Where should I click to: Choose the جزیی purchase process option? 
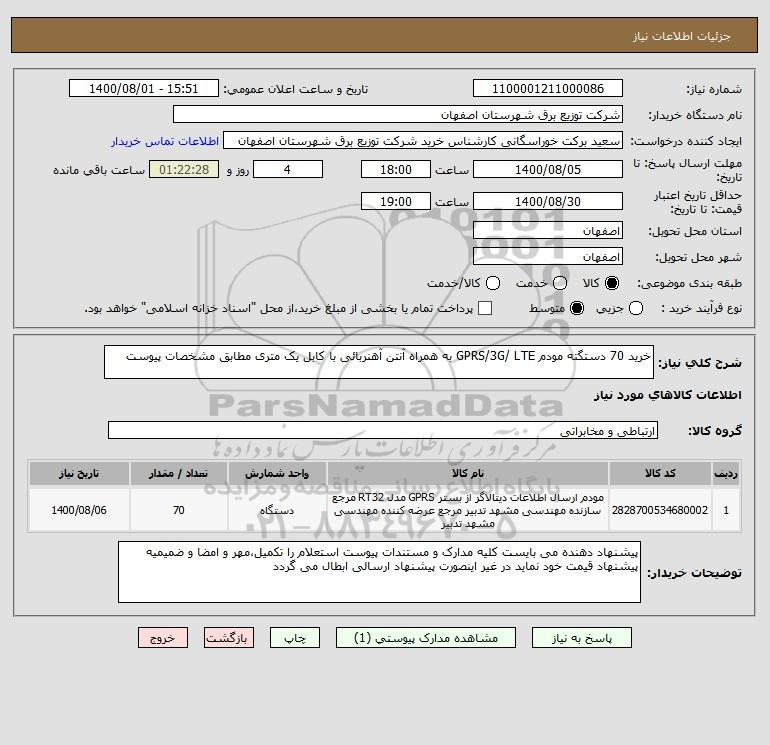tap(636, 308)
